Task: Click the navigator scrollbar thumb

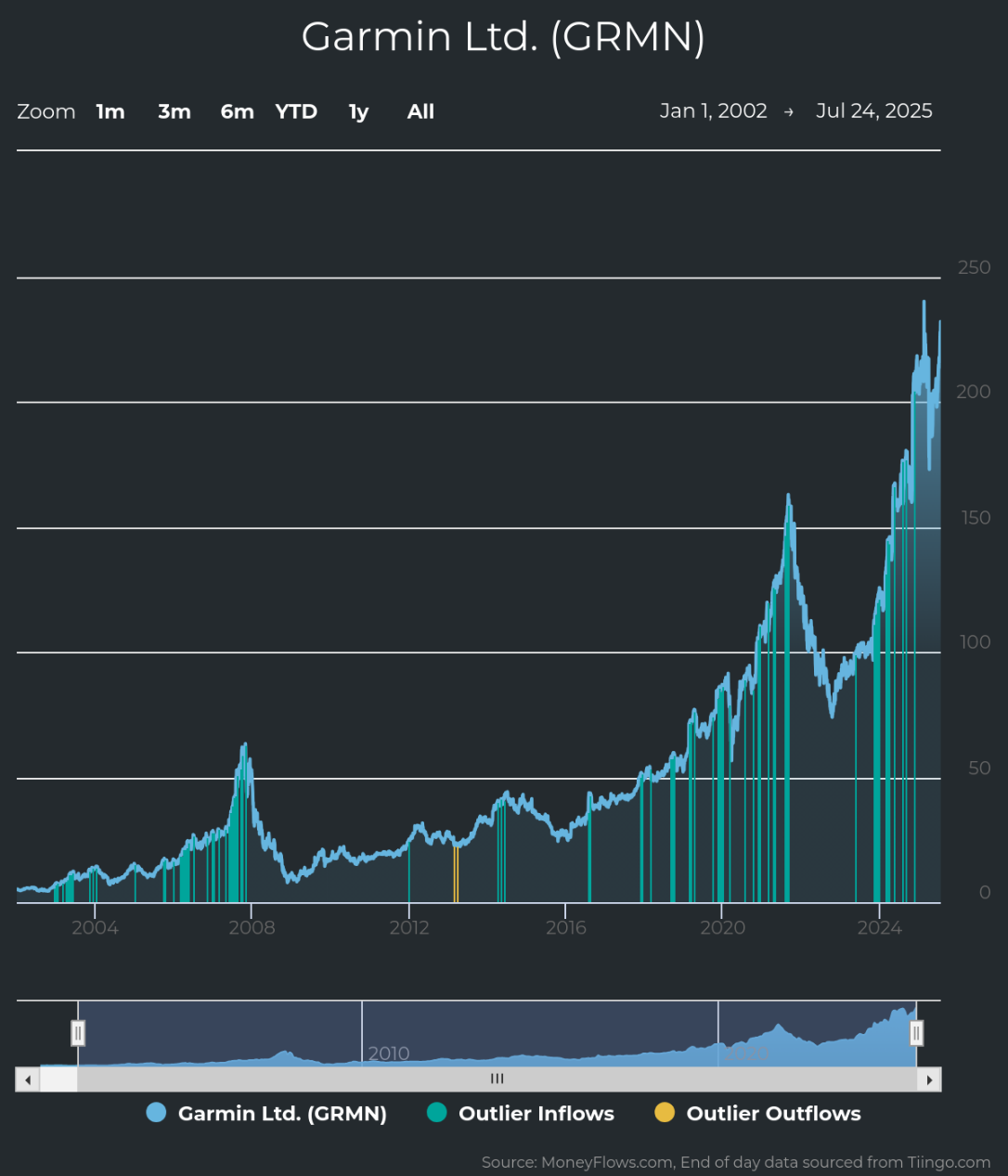Action: tap(498, 1079)
